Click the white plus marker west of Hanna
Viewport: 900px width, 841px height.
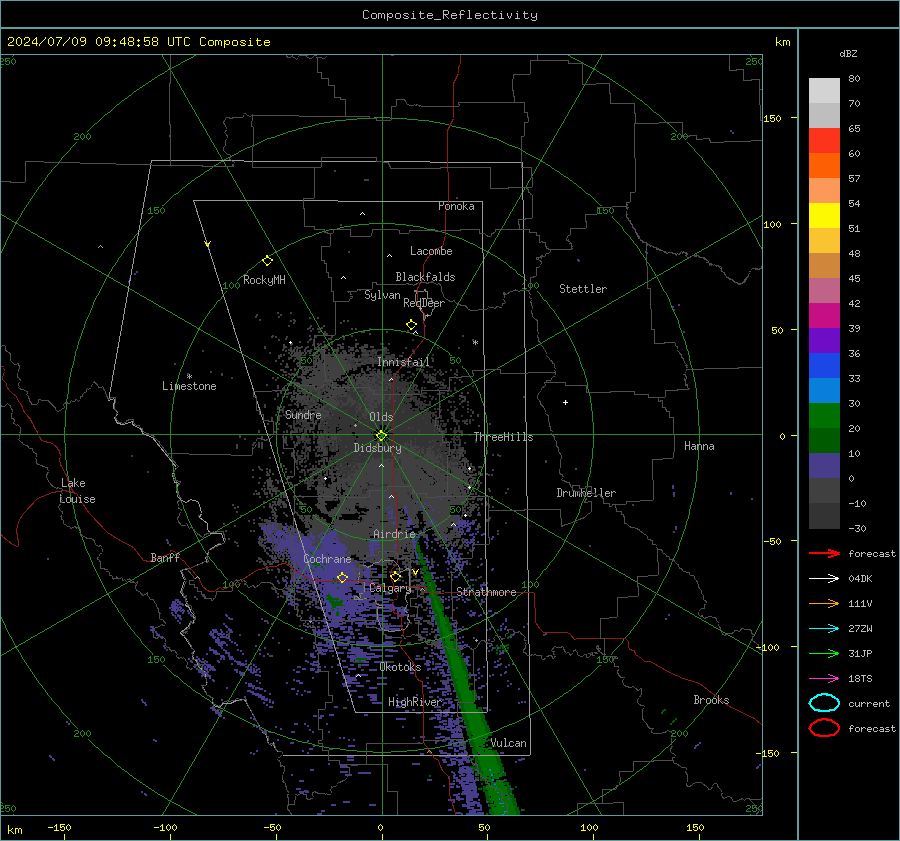point(565,402)
